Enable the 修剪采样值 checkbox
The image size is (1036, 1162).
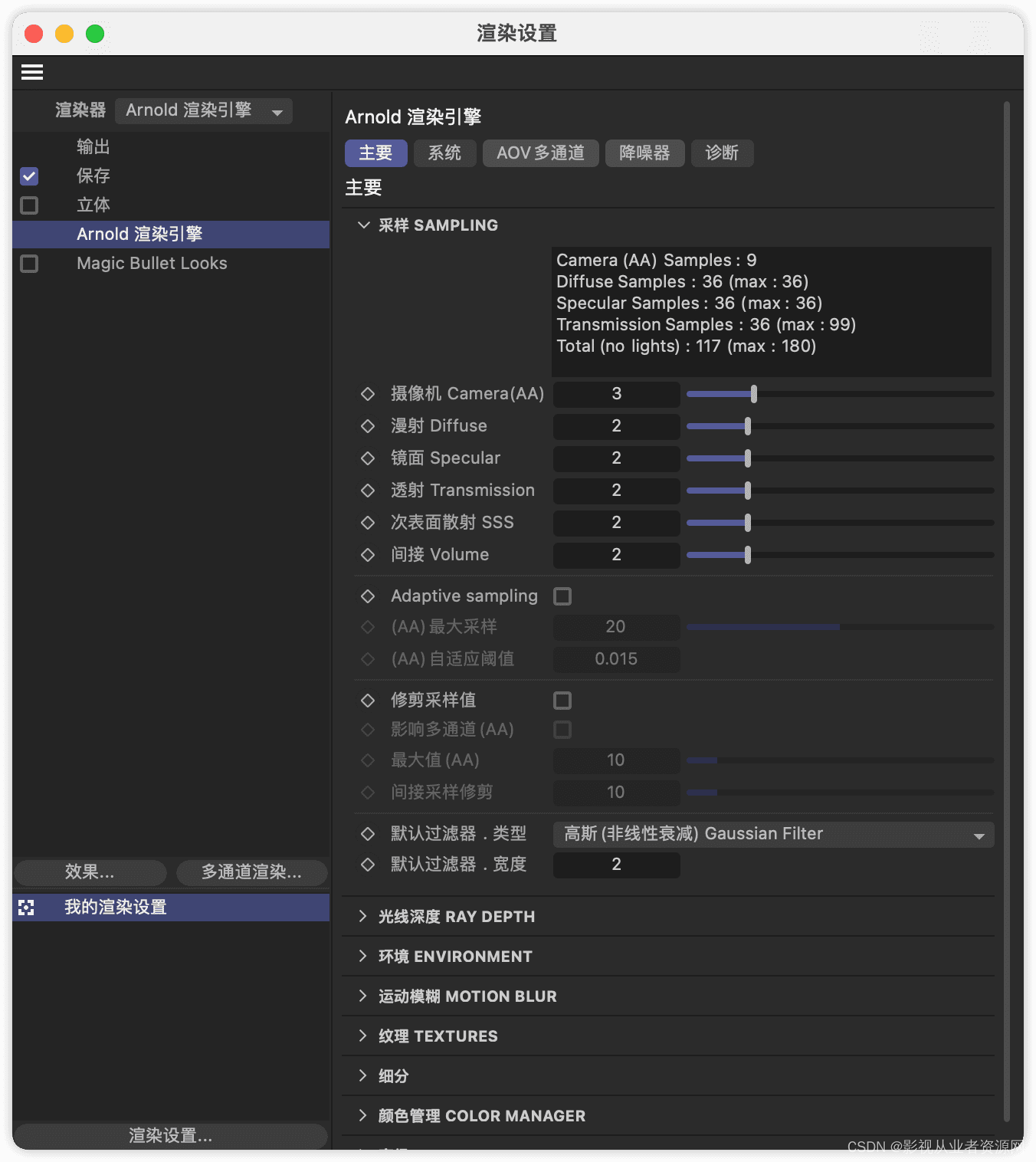[562, 701]
